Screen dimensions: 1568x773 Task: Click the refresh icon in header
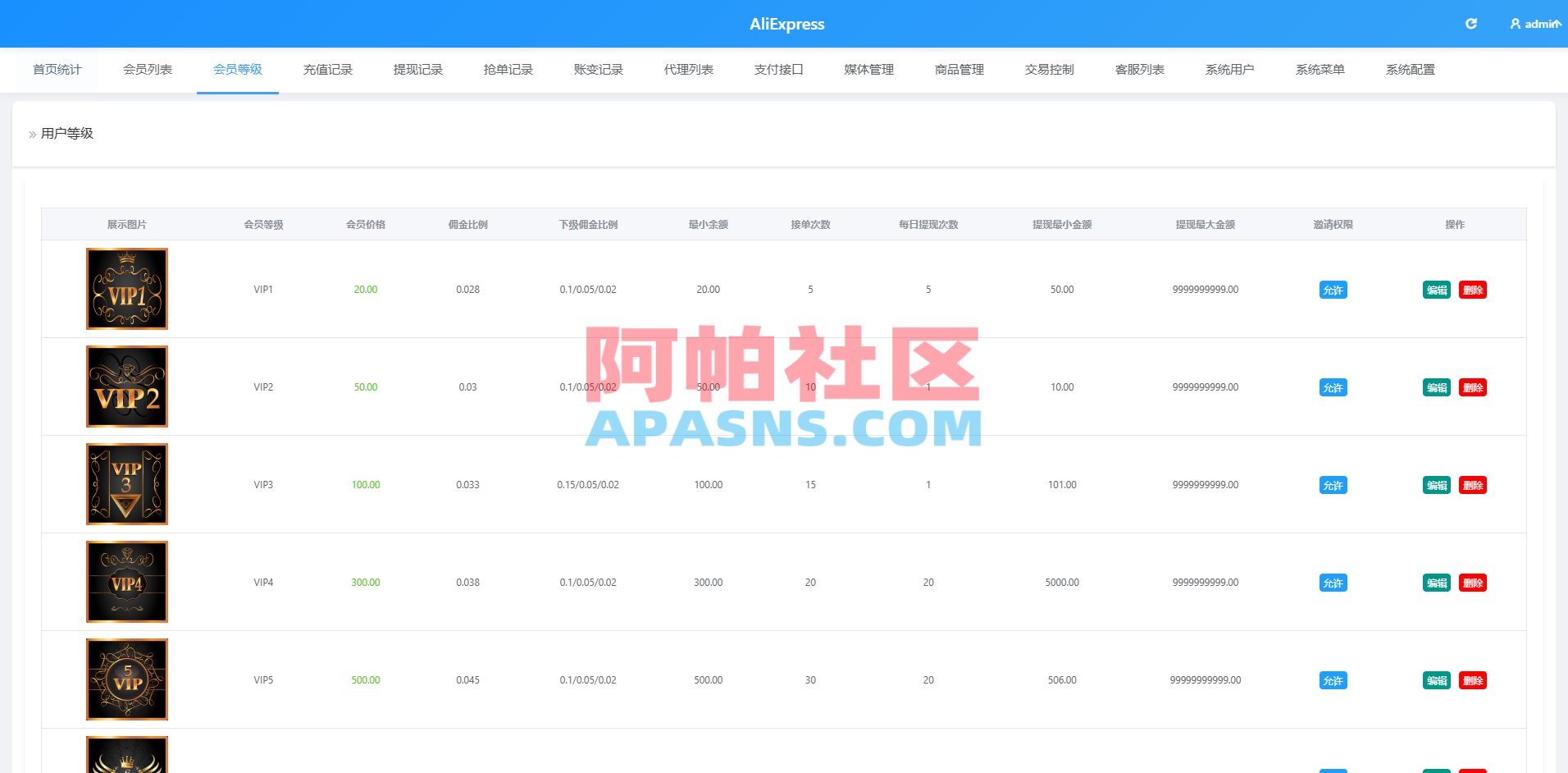coord(1471,24)
